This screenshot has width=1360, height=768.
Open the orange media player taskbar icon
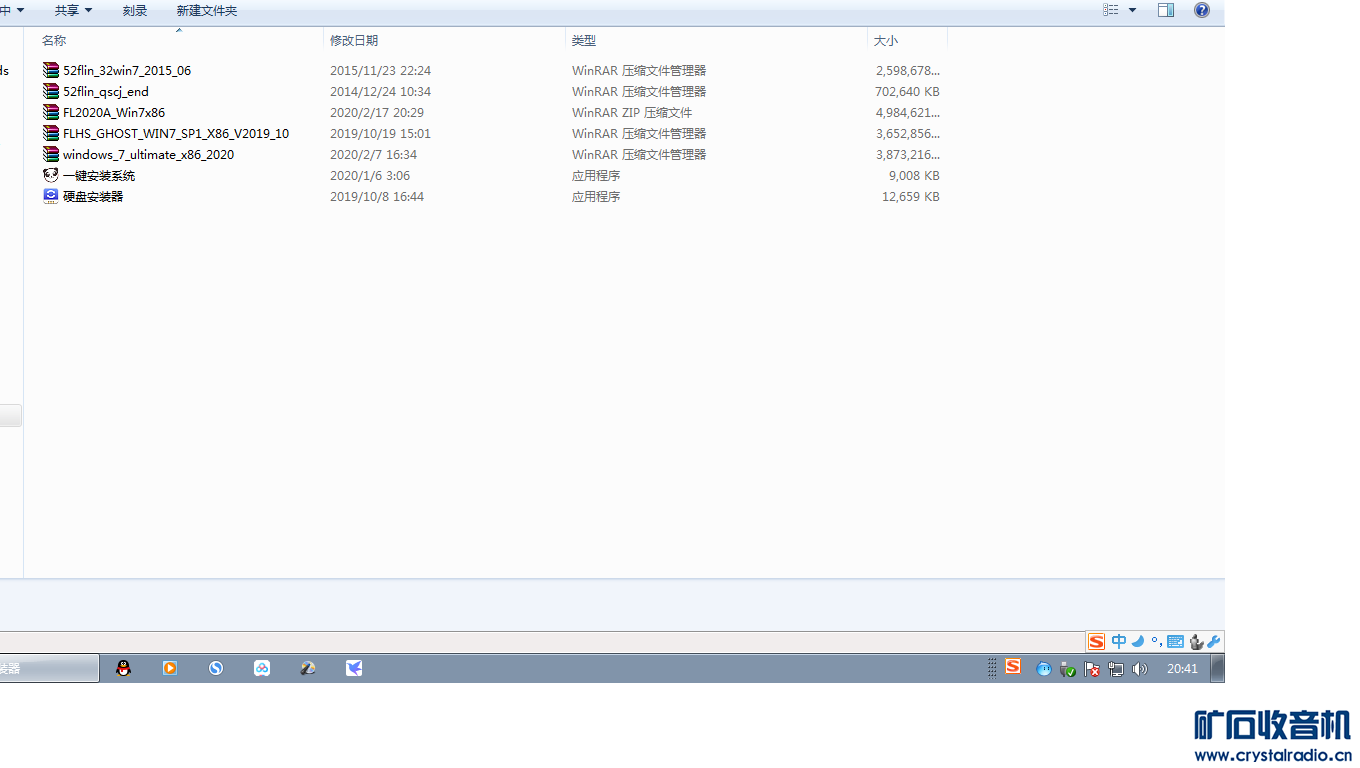click(x=170, y=668)
